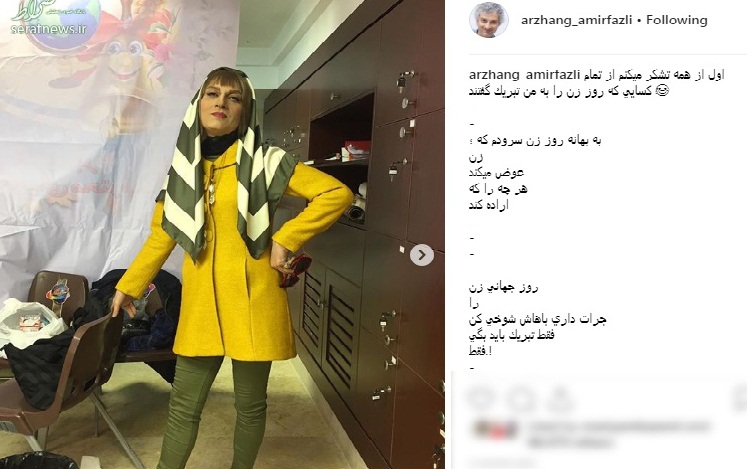
Task: Select the yellow coat photo
Action: coord(222,234)
